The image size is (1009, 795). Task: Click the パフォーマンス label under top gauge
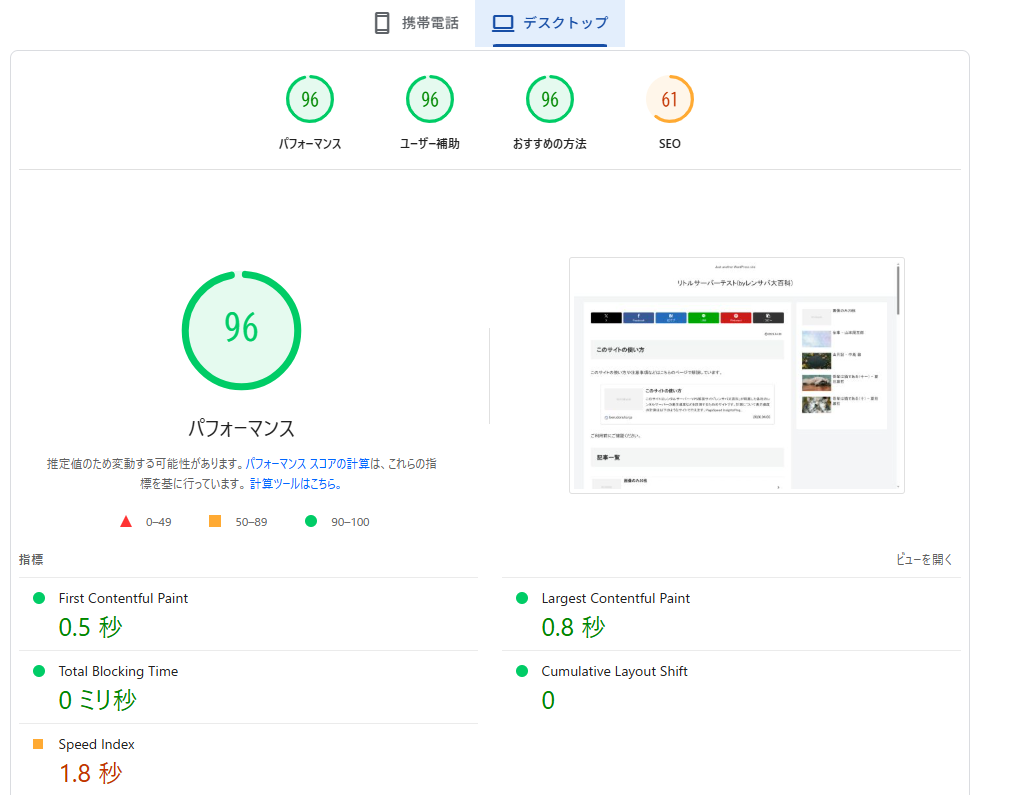coord(310,144)
